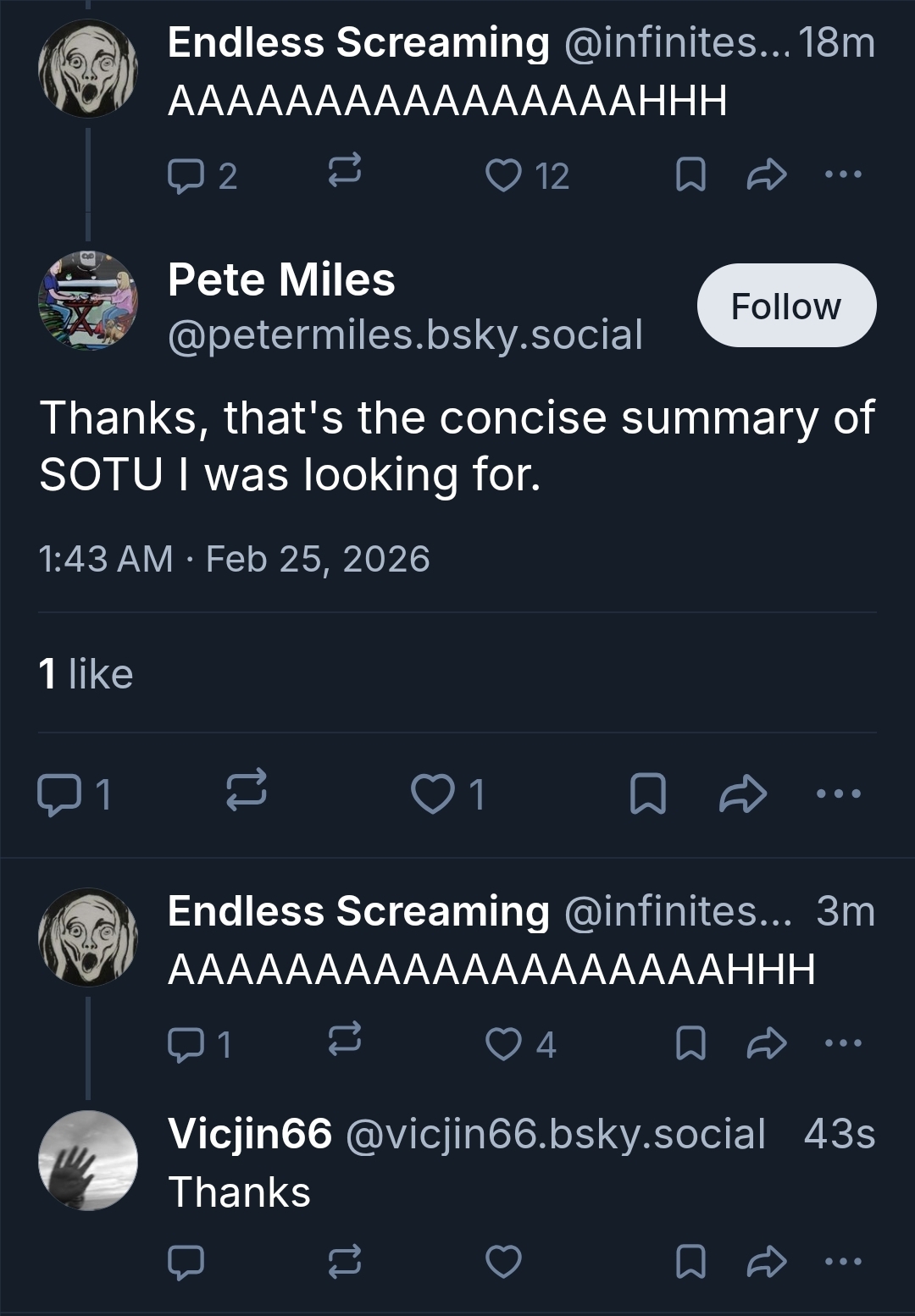915x1316 pixels.
Task: Bookmark Pete Miles' main post
Action: [x=648, y=794]
